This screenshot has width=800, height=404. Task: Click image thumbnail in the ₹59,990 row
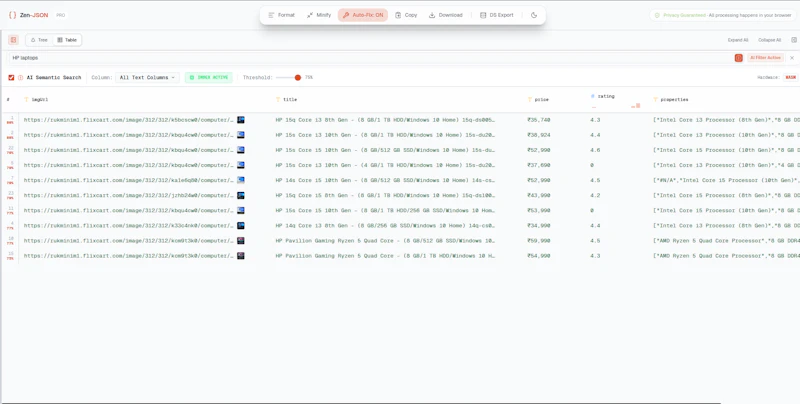(x=241, y=240)
